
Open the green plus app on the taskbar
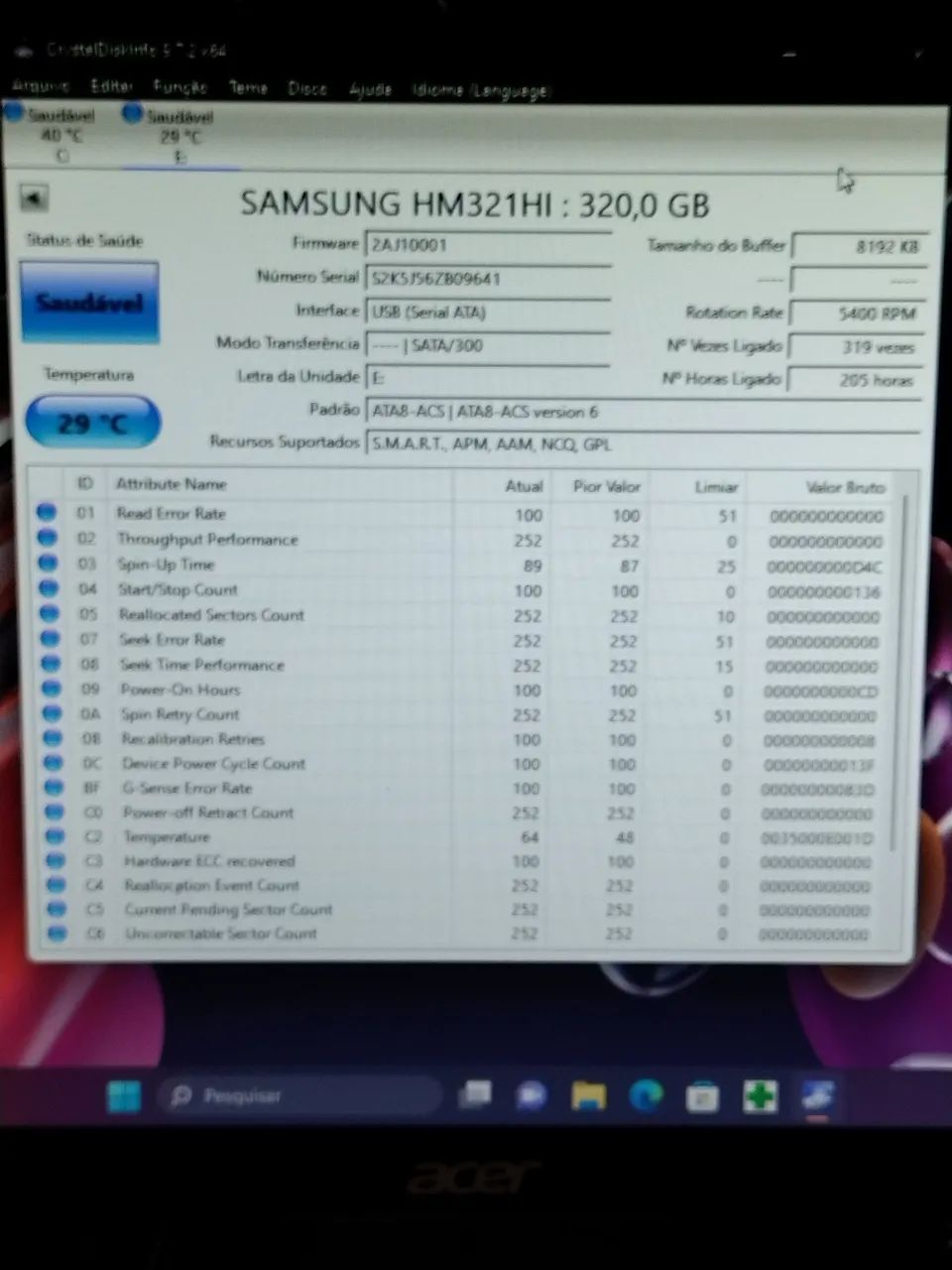point(760,1096)
